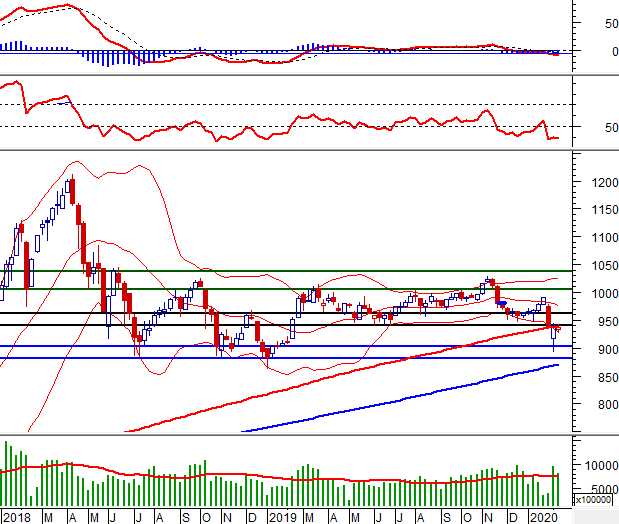The height and width of the screenshot is (524, 619).
Task: Click the 1100 price axis label
Action: (x=604, y=238)
